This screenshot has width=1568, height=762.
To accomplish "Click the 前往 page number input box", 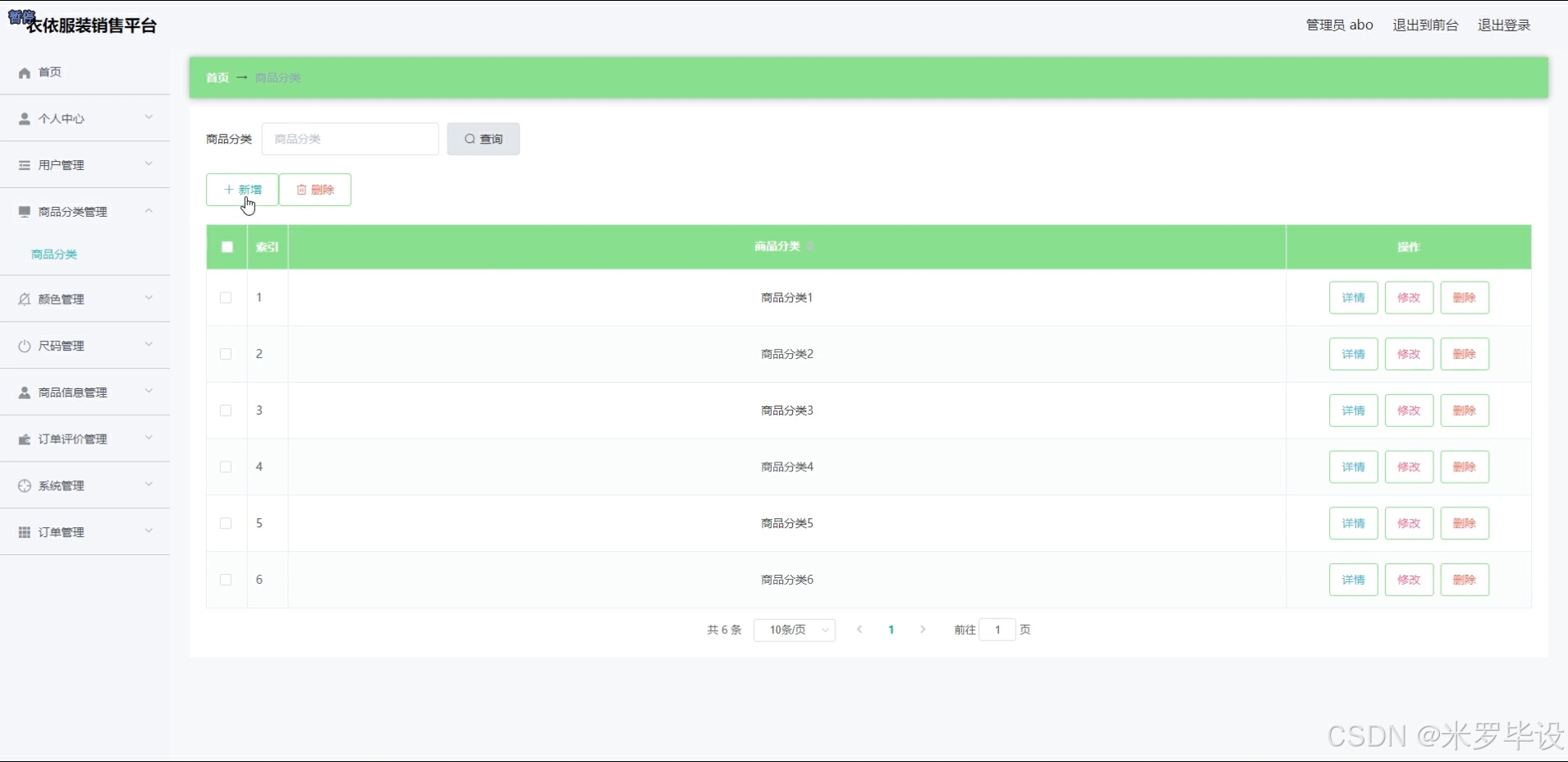I will point(997,630).
